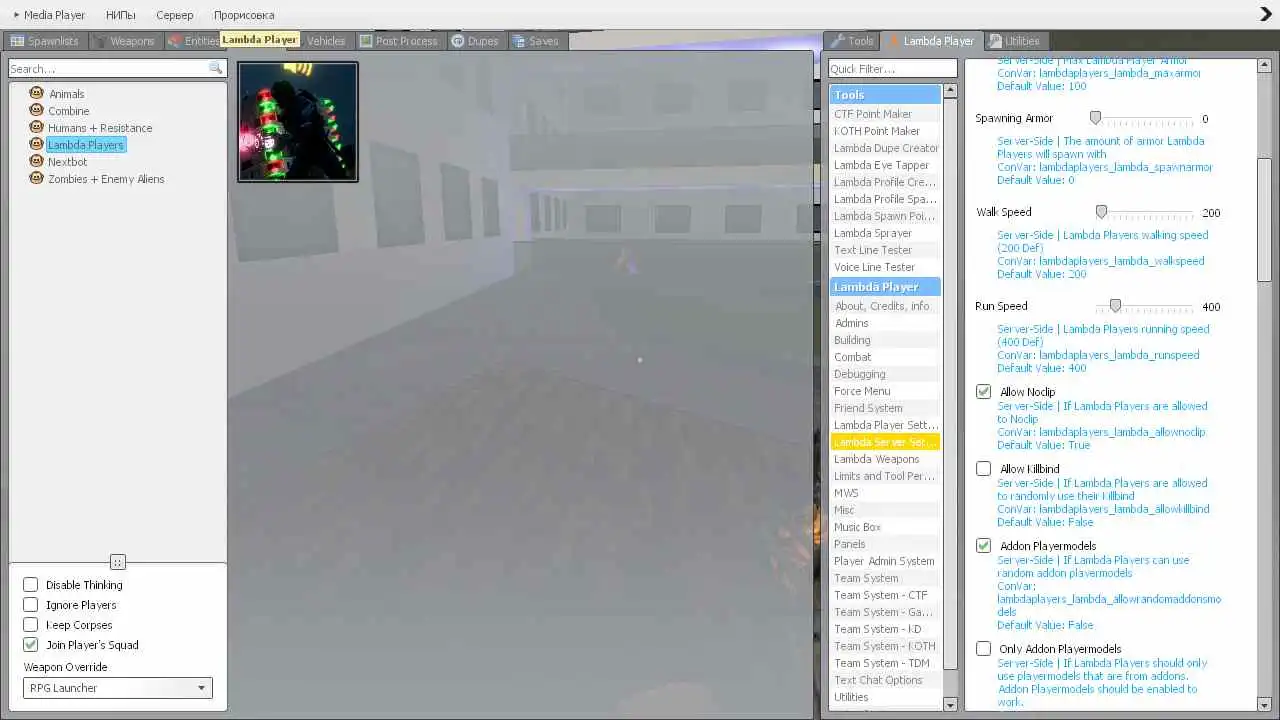
Task: Switch to the Vehicles tab
Action: pyautogui.click(x=326, y=41)
